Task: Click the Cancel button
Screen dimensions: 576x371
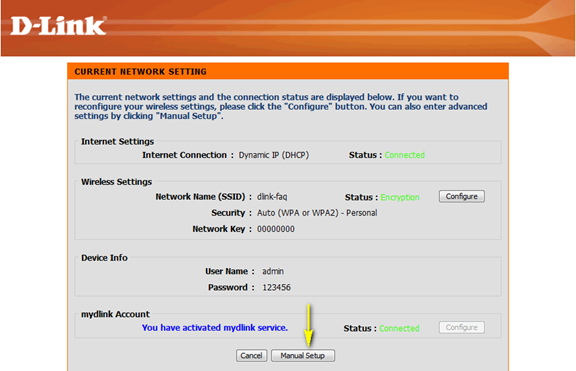Action: click(x=251, y=356)
